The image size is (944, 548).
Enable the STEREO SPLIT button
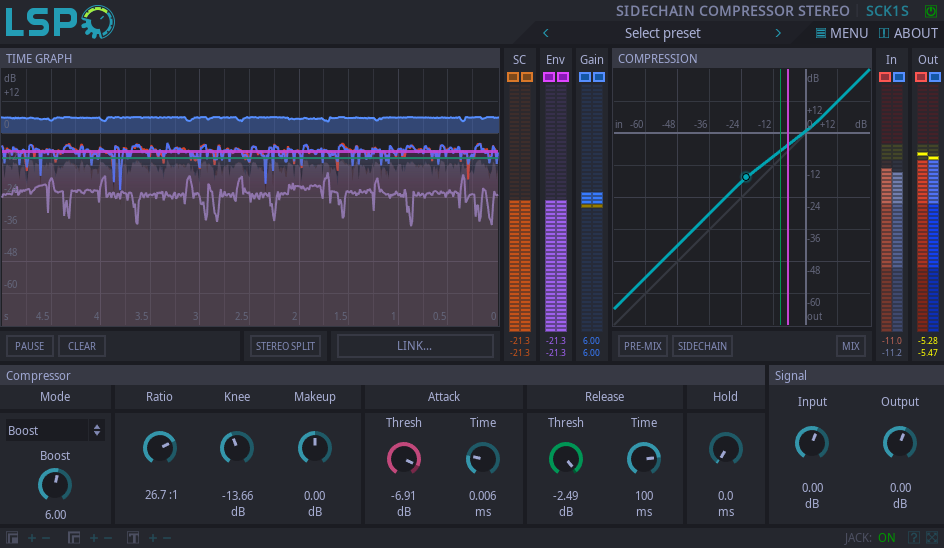[x=285, y=346]
